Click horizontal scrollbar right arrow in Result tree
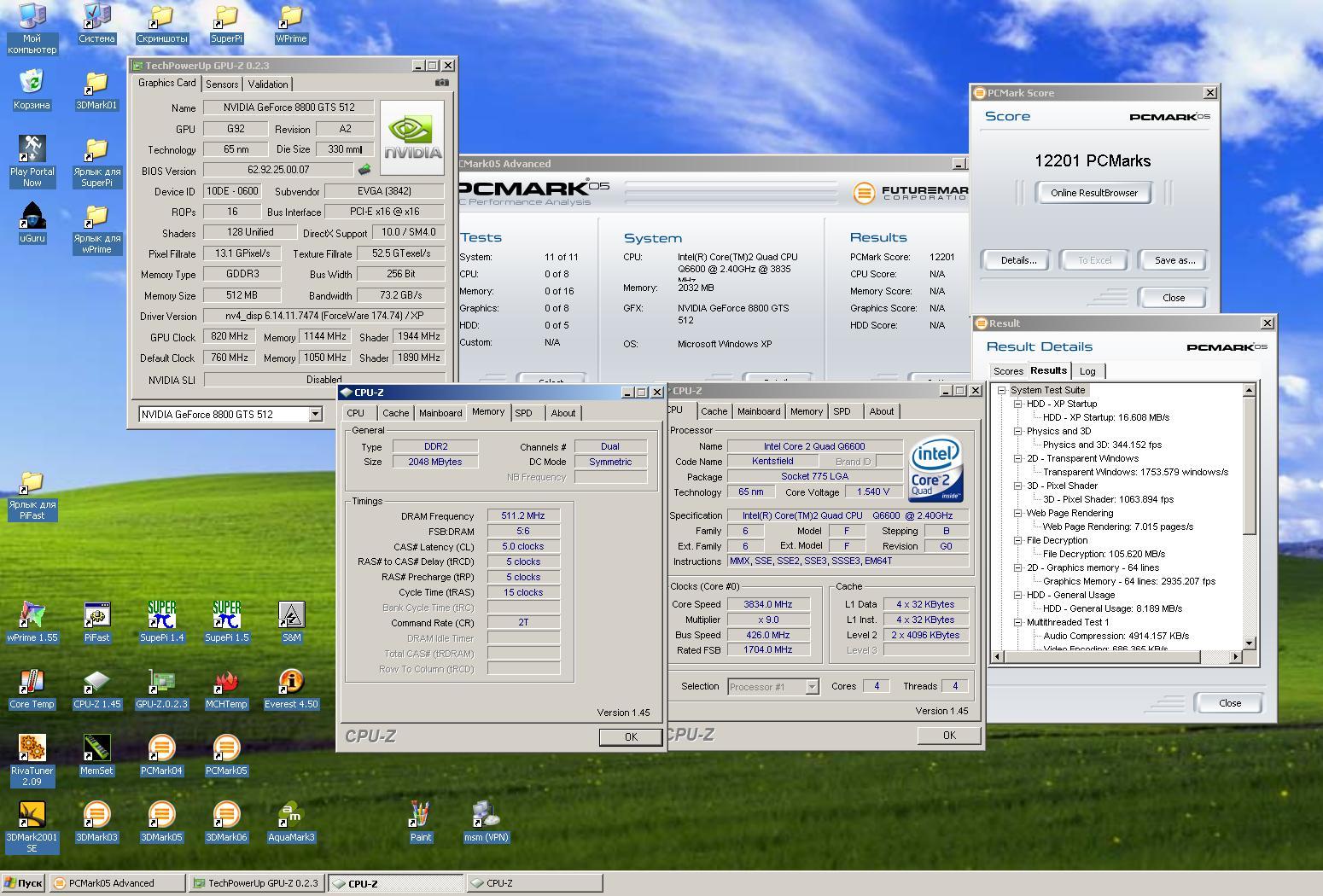The height and width of the screenshot is (896, 1323). coord(1235,656)
